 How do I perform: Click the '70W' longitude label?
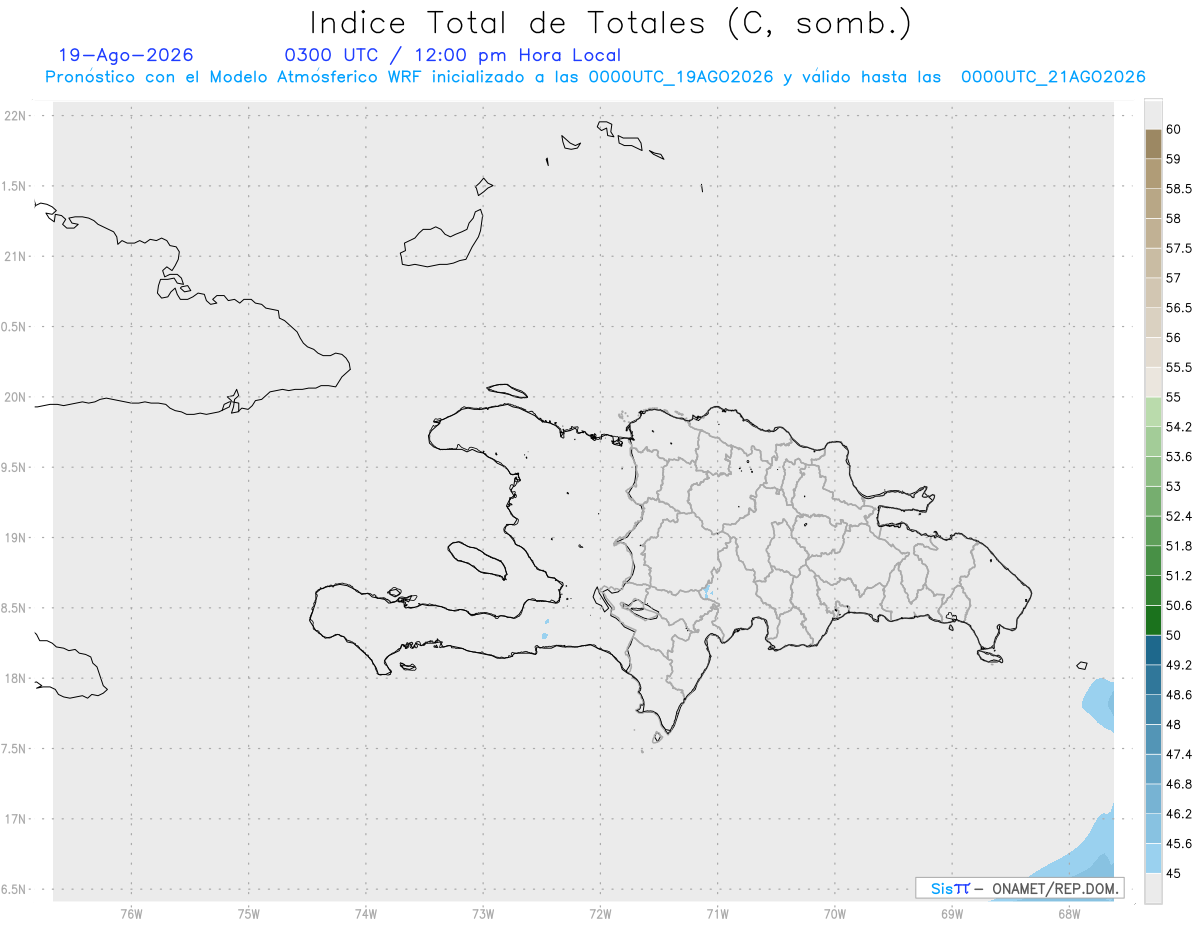835,914
